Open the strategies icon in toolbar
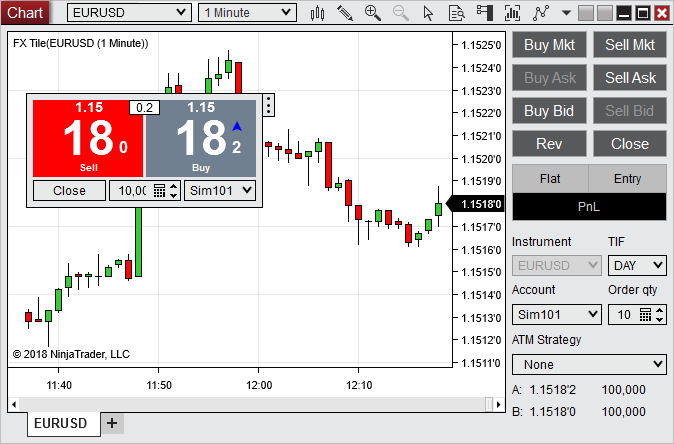 pos(542,13)
